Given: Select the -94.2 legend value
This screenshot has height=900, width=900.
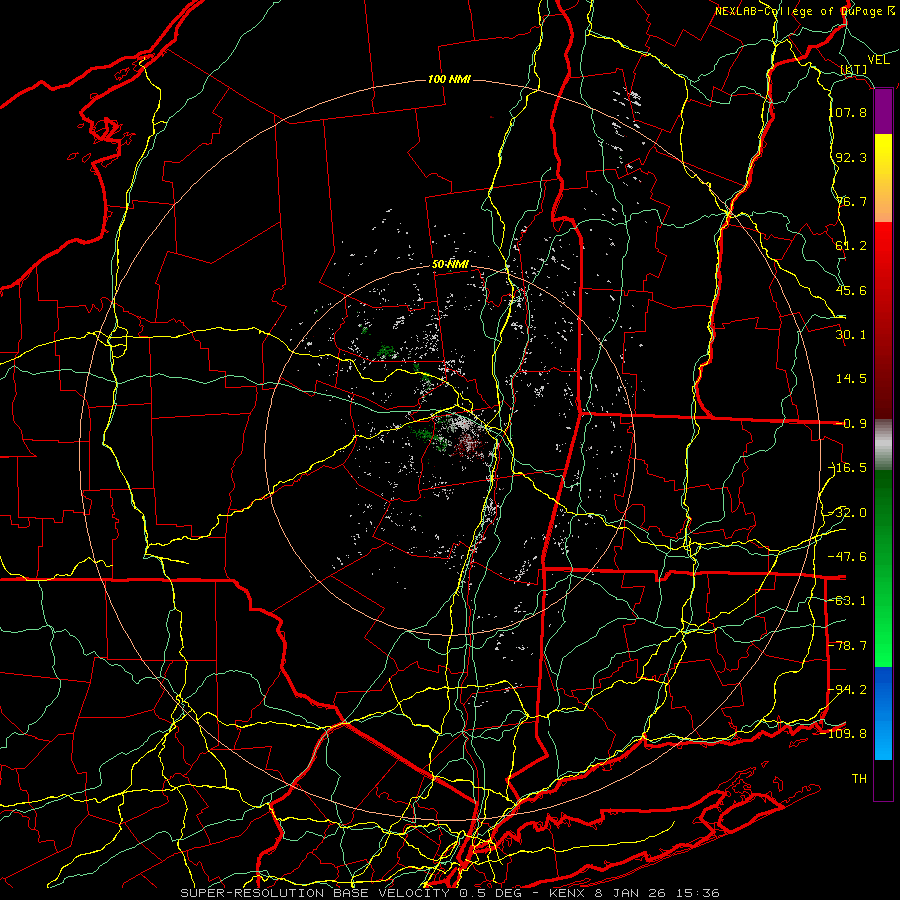Looking at the screenshot, I should (848, 690).
